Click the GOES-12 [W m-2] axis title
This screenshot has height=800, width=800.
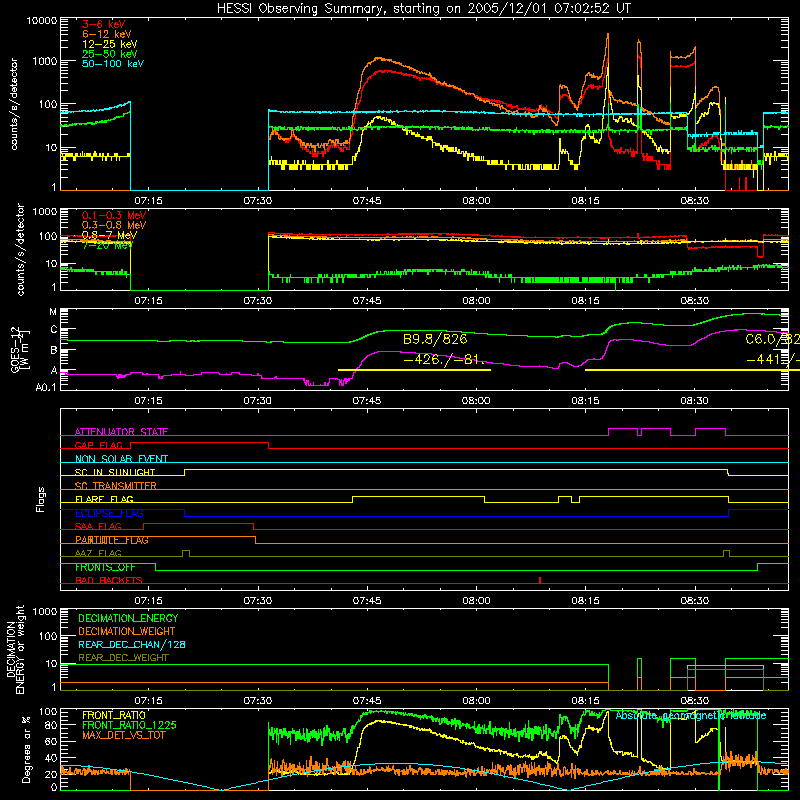click(x=20, y=349)
